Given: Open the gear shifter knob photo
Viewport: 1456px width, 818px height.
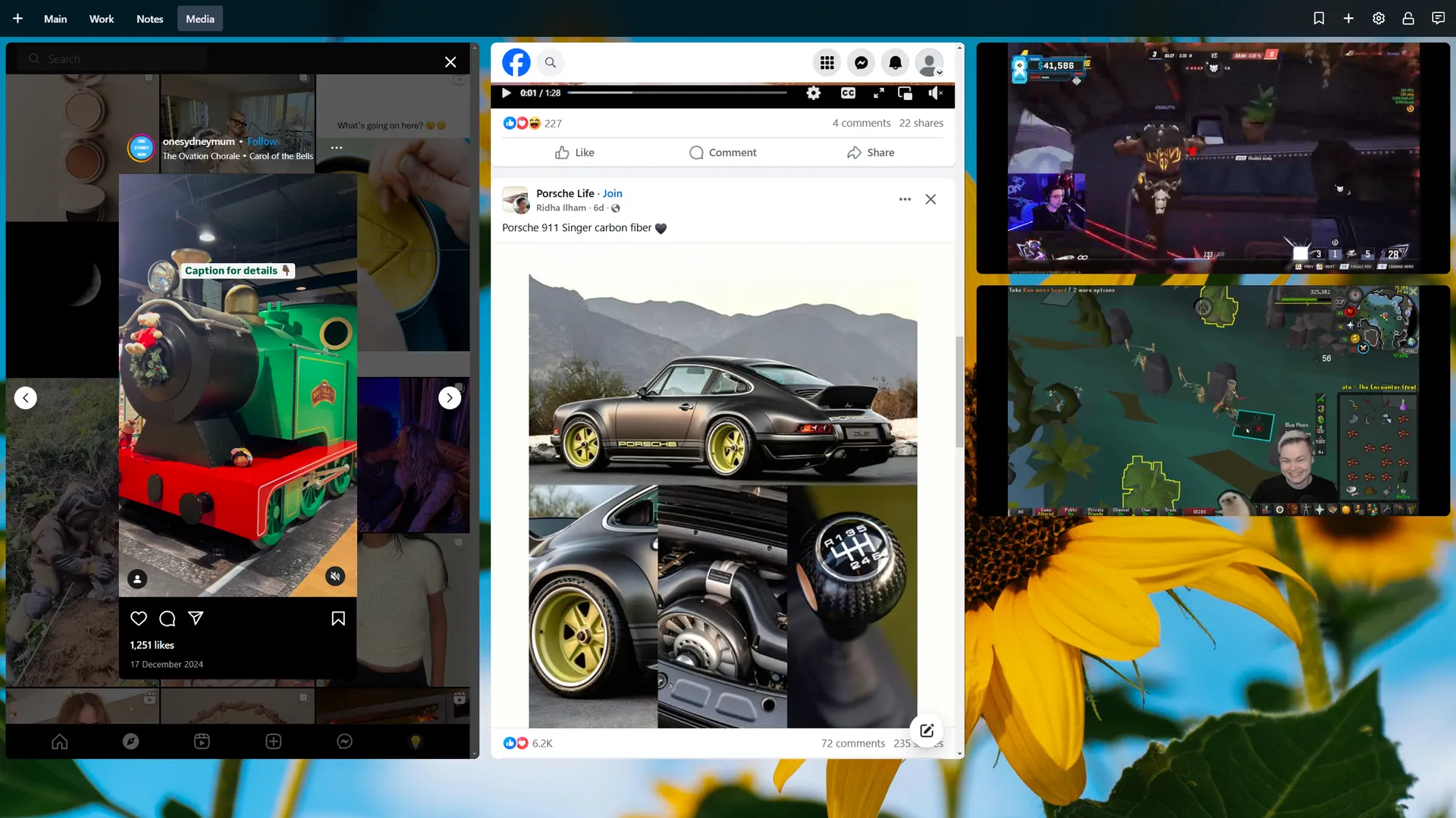Looking at the screenshot, I should (852, 606).
